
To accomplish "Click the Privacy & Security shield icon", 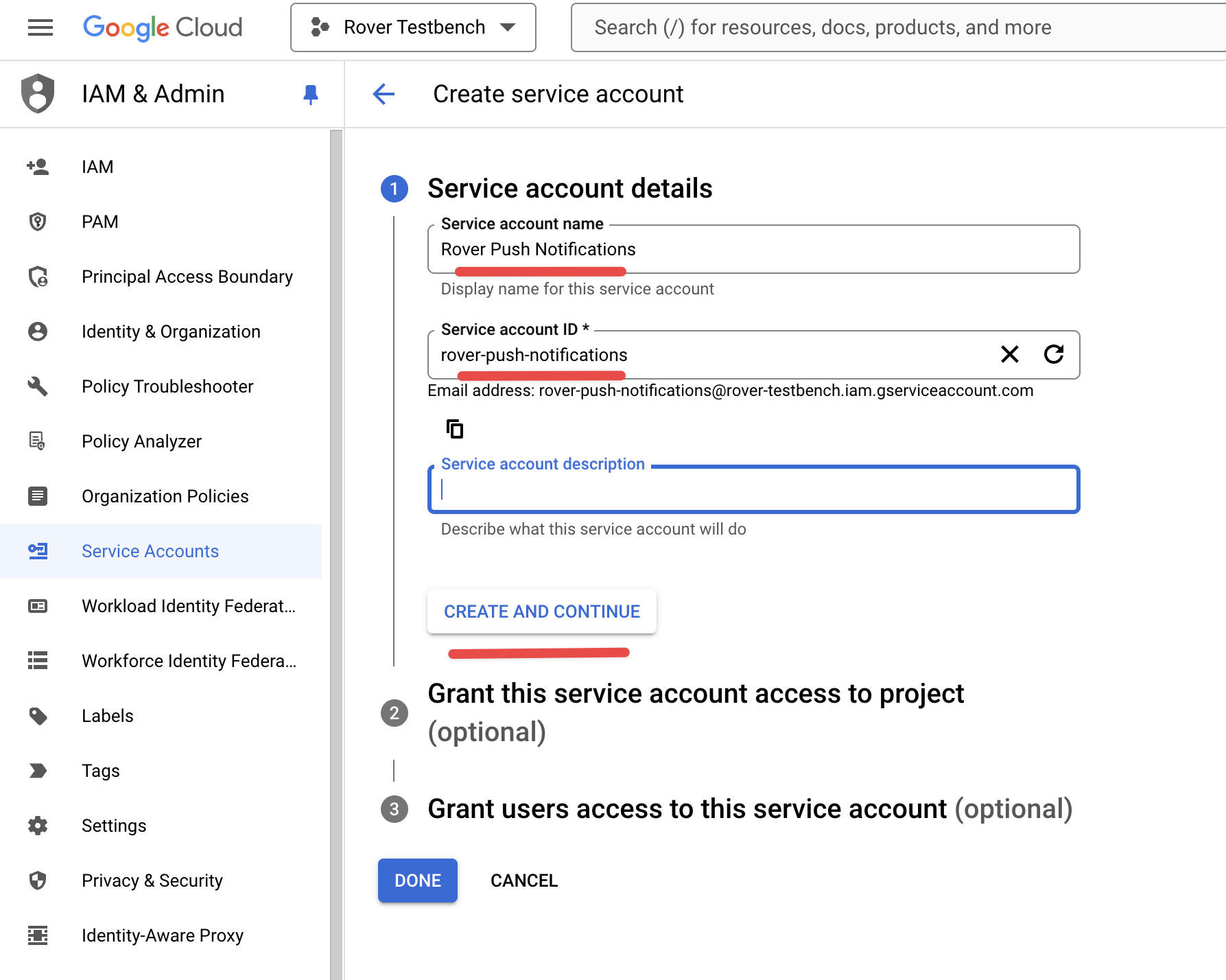I will (x=38, y=880).
